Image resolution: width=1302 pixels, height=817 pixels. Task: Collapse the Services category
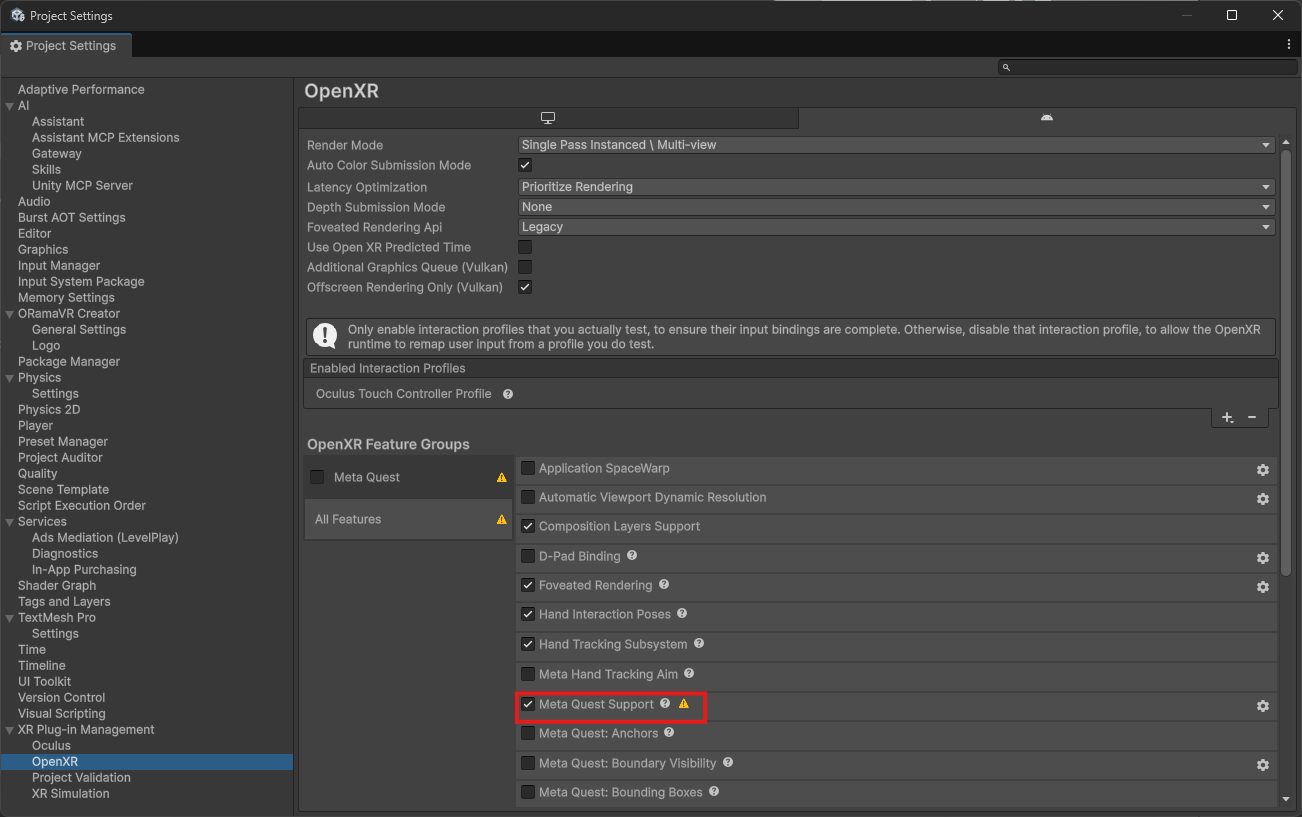pyautogui.click(x=10, y=522)
